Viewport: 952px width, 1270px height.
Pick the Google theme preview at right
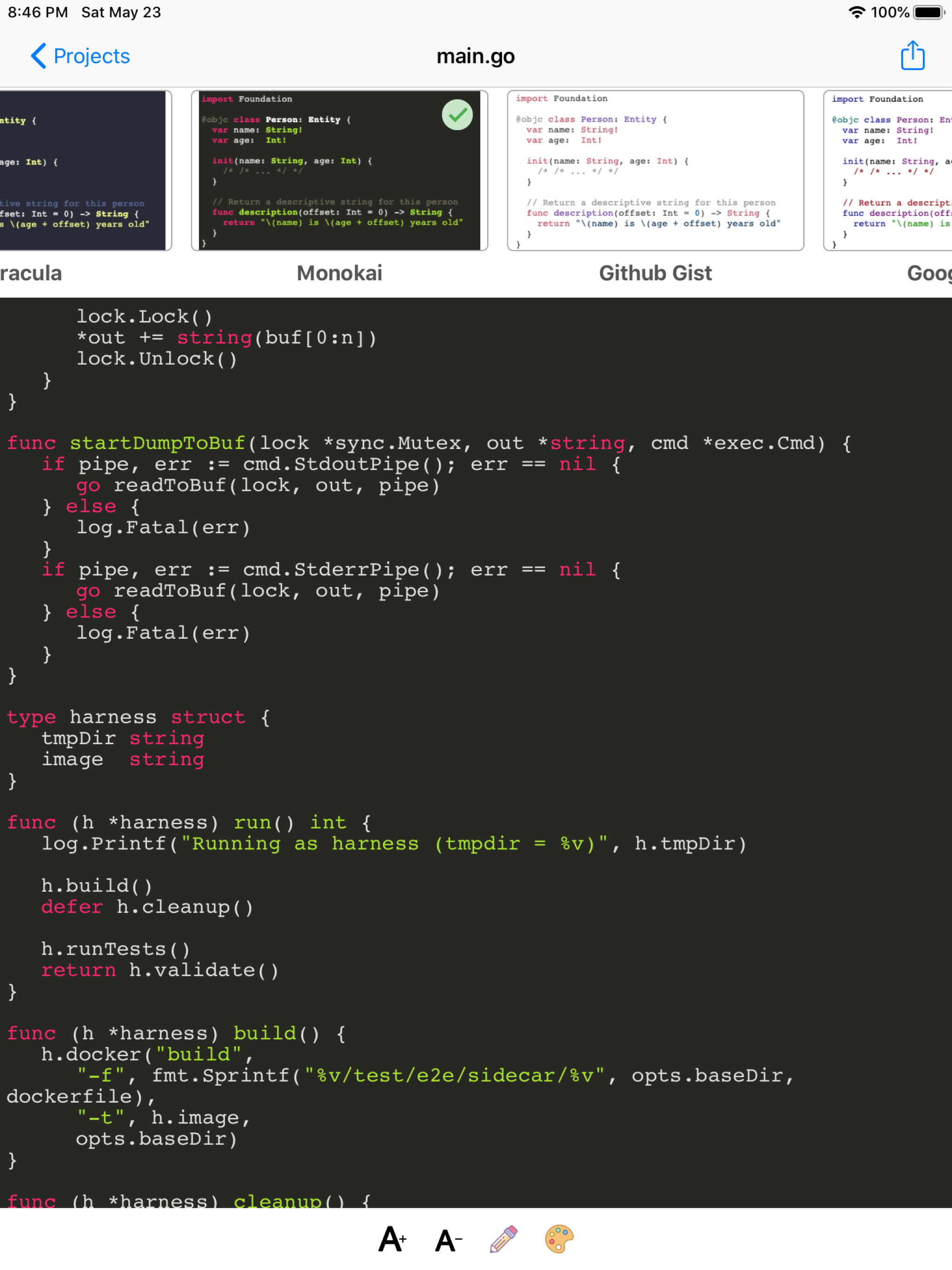[889, 171]
